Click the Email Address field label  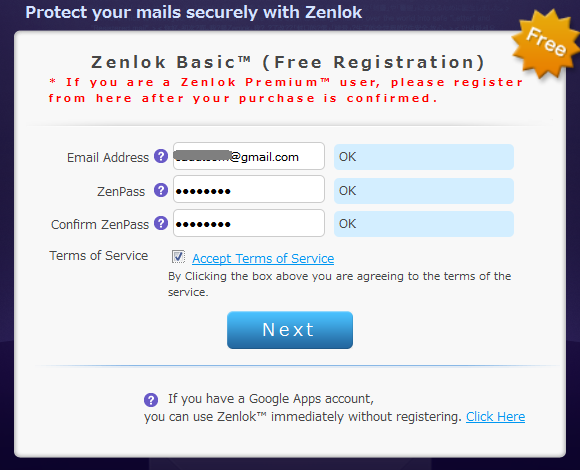tap(108, 158)
